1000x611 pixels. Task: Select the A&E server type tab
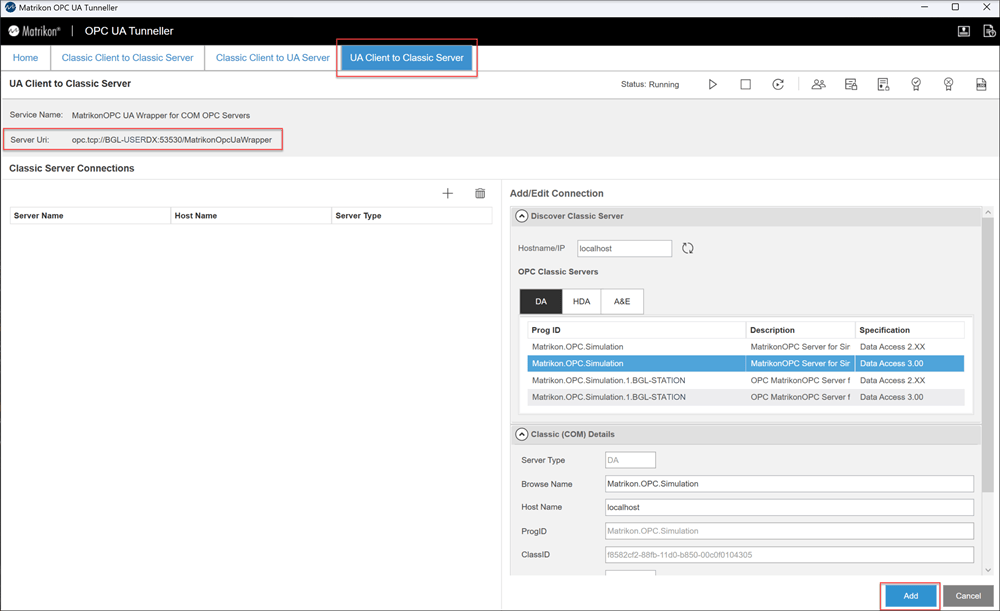coord(622,301)
